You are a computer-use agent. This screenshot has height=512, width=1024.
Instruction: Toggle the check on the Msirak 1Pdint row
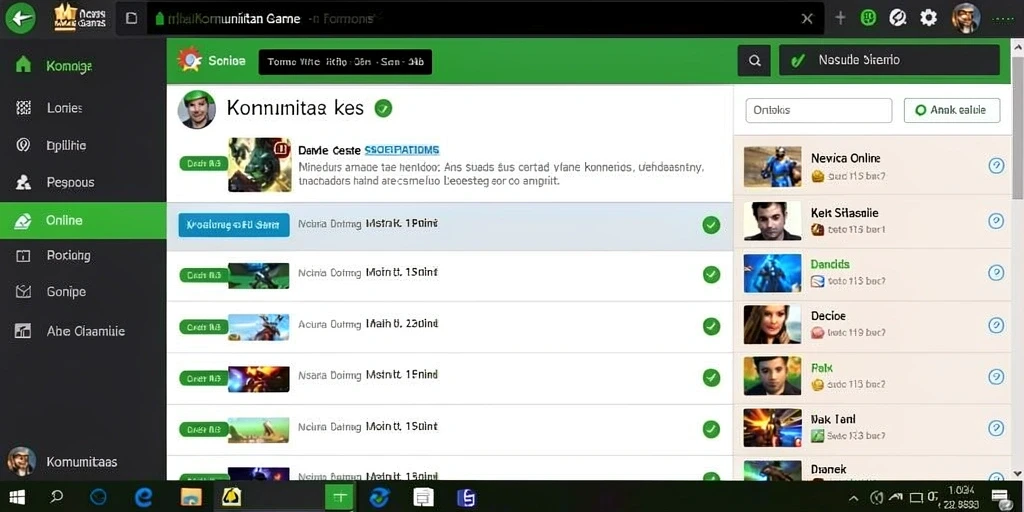point(711,225)
